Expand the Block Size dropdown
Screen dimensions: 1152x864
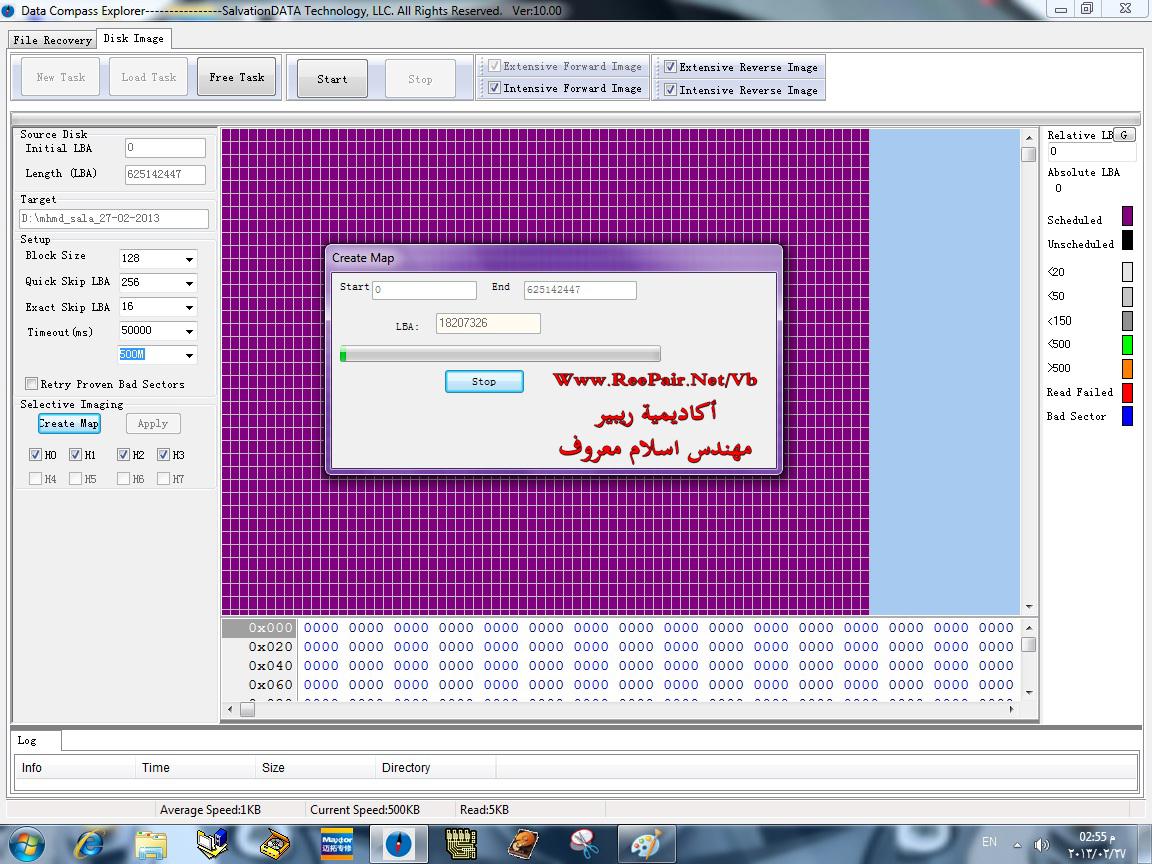click(189, 259)
